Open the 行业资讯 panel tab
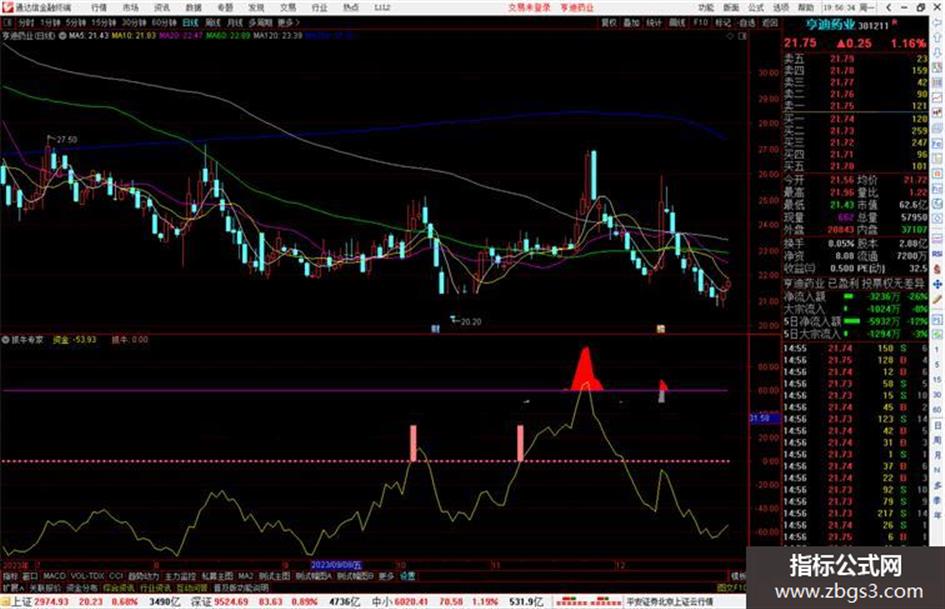This screenshot has width=945, height=609. (x=155, y=587)
